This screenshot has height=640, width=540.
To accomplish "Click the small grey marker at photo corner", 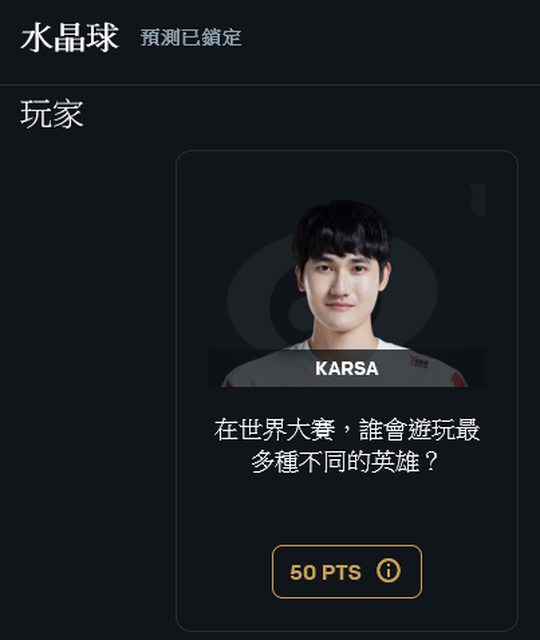I will (x=477, y=200).
